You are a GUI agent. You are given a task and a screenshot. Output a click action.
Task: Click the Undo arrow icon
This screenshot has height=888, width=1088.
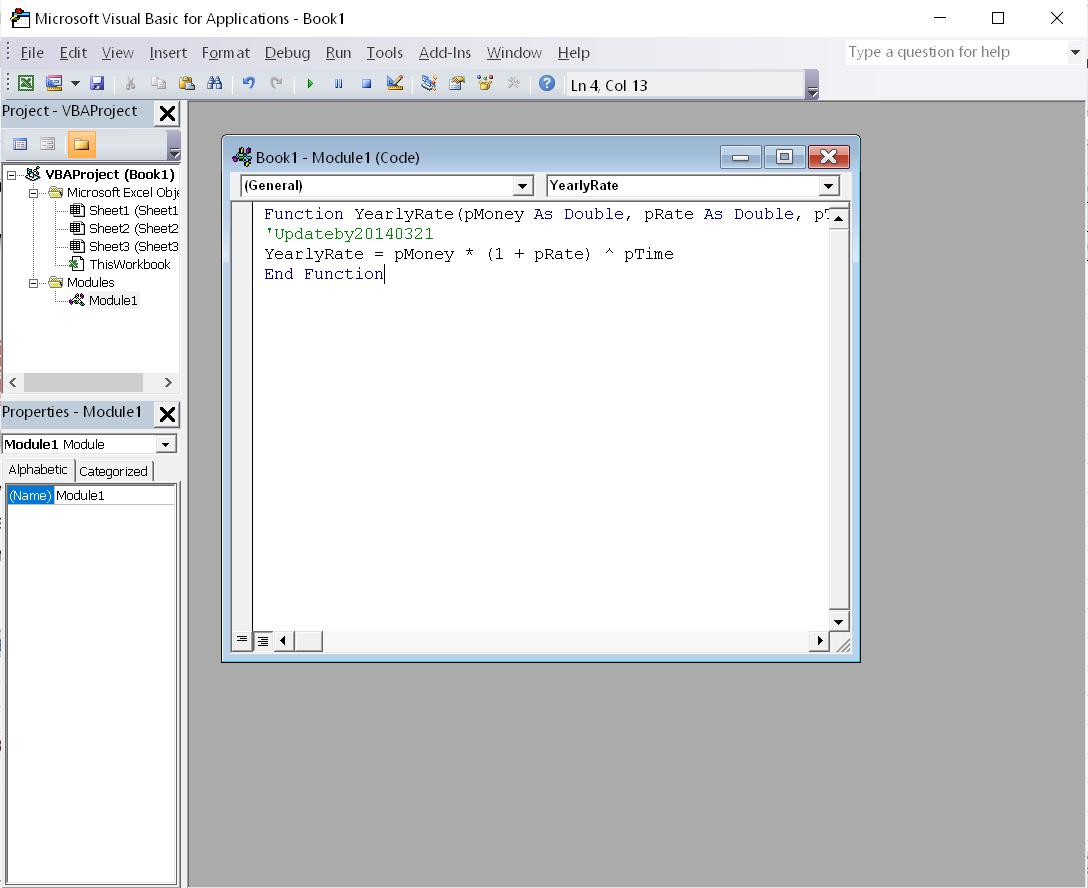pos(248,84)
